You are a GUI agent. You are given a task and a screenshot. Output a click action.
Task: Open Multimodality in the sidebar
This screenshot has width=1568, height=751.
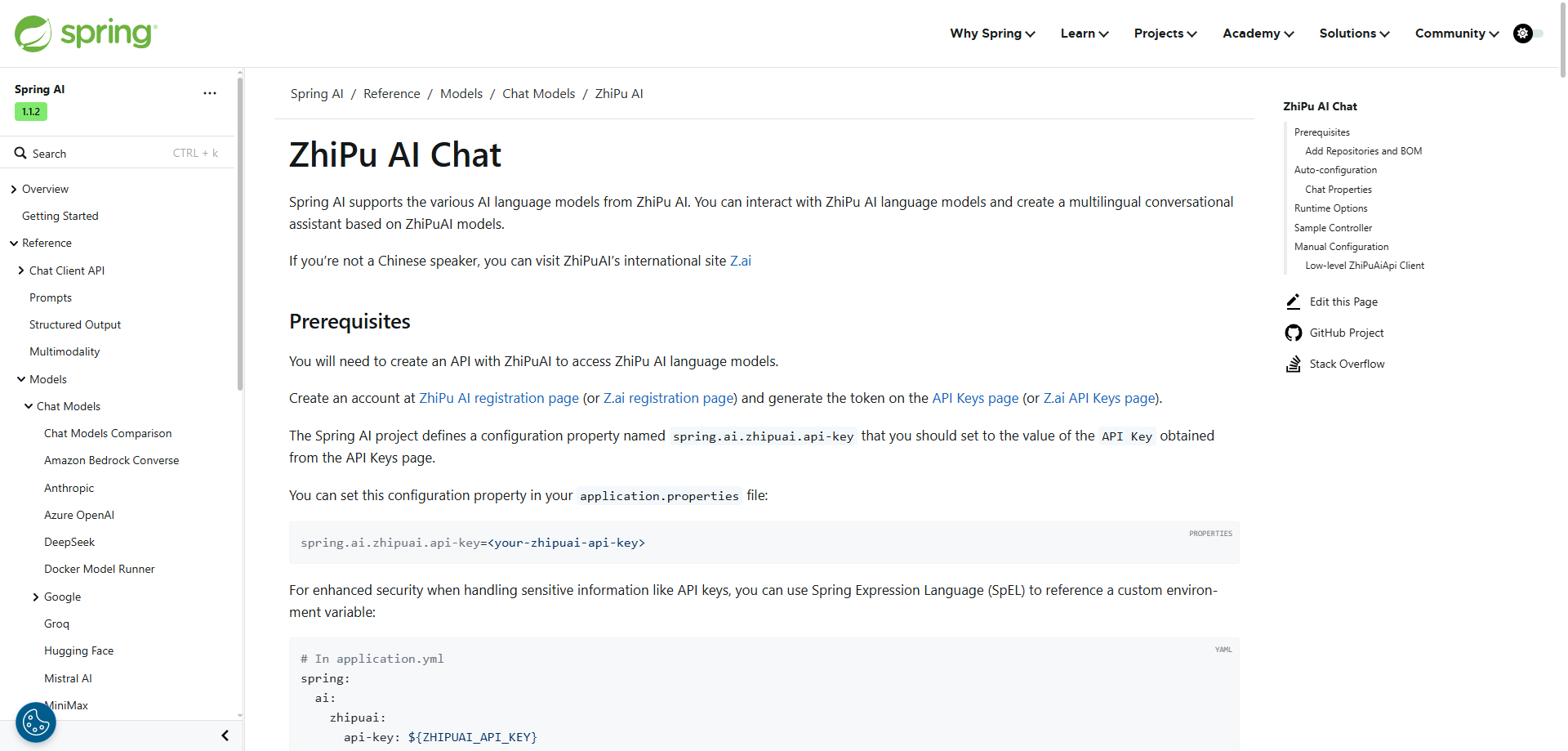click(x=65, y=351)
